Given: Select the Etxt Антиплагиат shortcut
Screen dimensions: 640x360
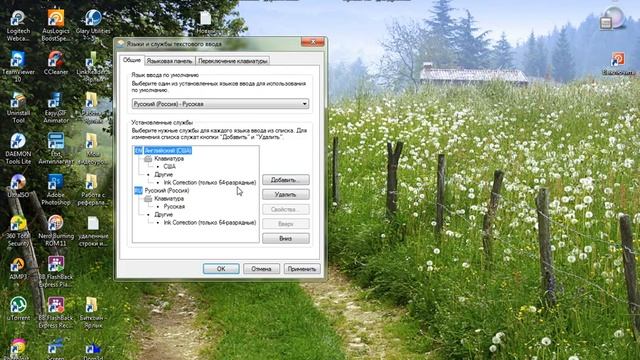Looking at the screenshot, I should 56,149.
